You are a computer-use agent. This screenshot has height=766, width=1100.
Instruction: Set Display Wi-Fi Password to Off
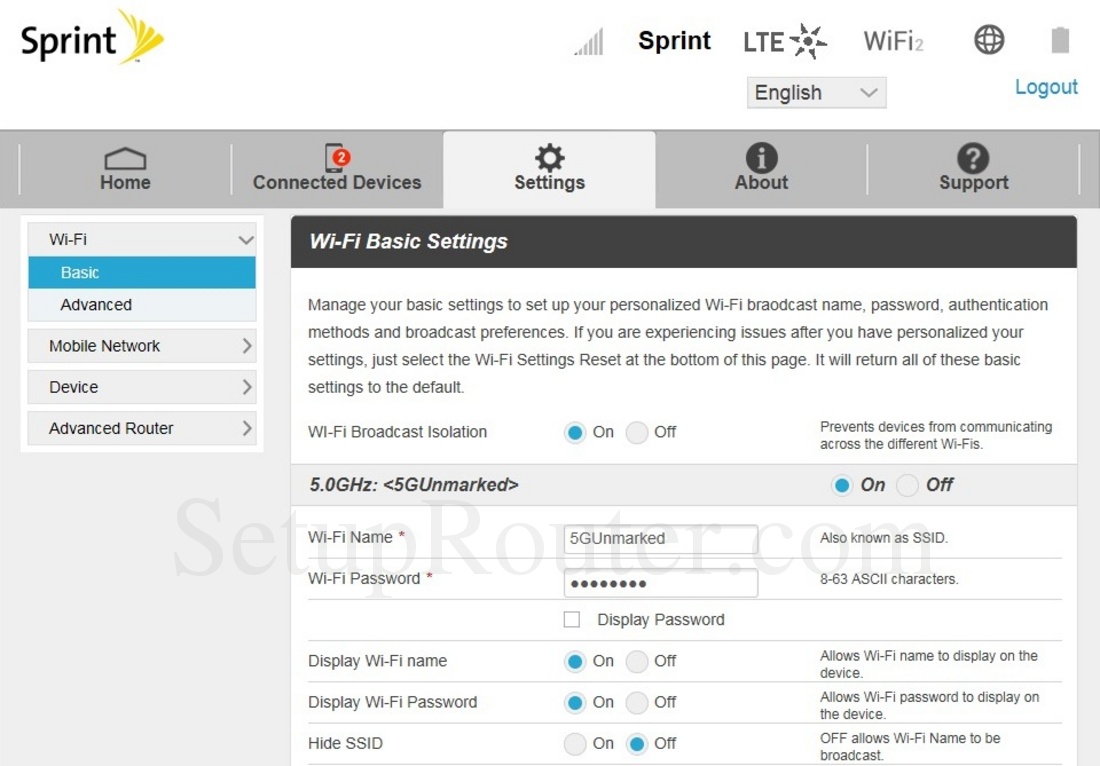pos(636,702)
